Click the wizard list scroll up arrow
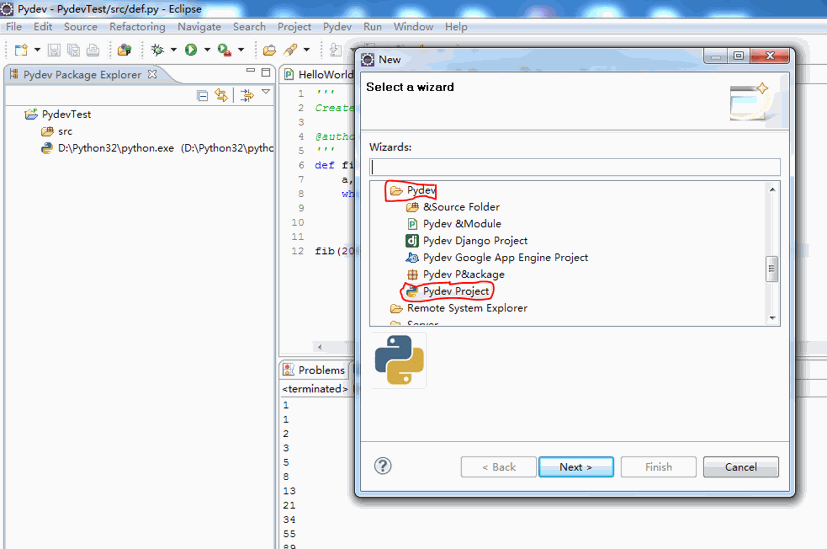The height and width of the screenshot is (549, 827). (772, 189)
